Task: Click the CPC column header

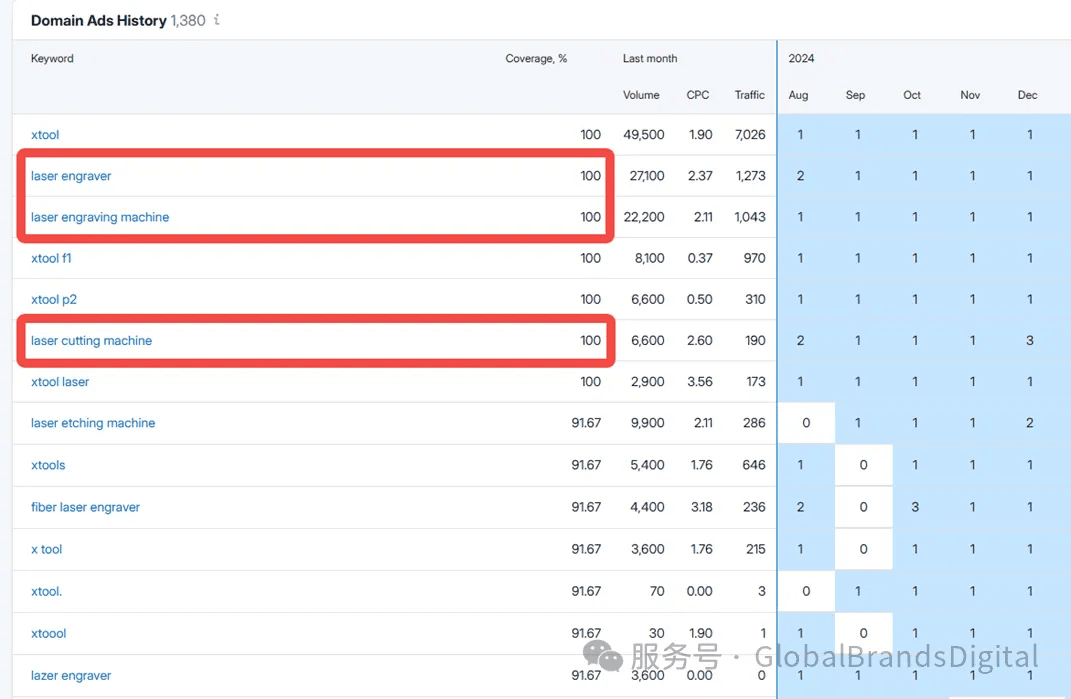Action: coord(697,95)
